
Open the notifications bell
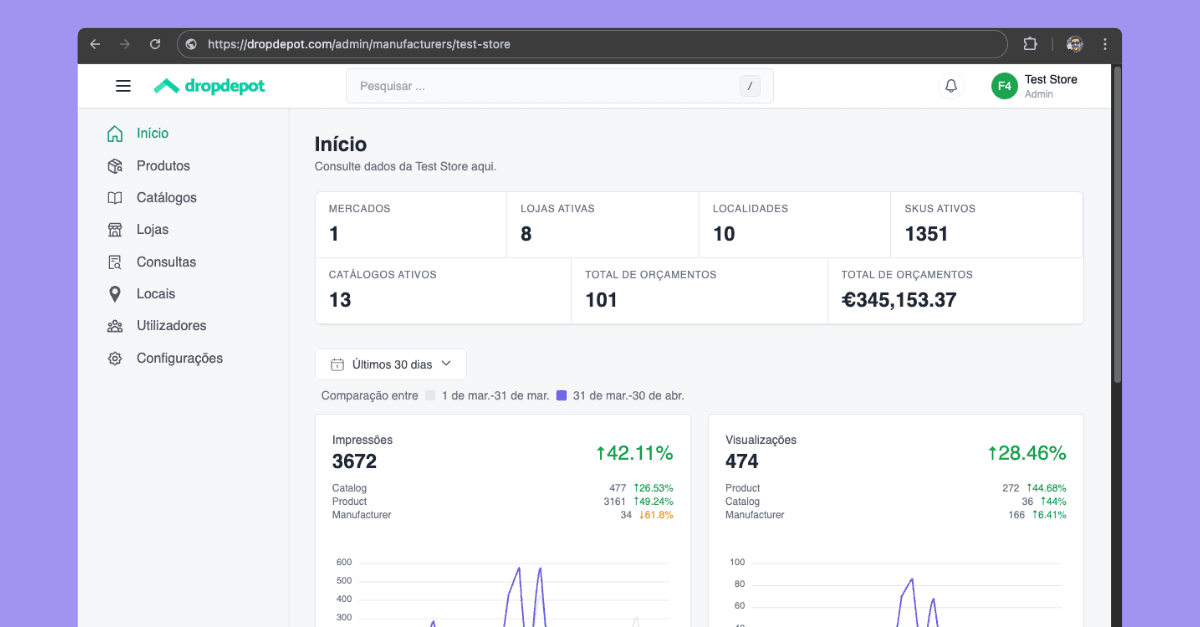(950, 86)
